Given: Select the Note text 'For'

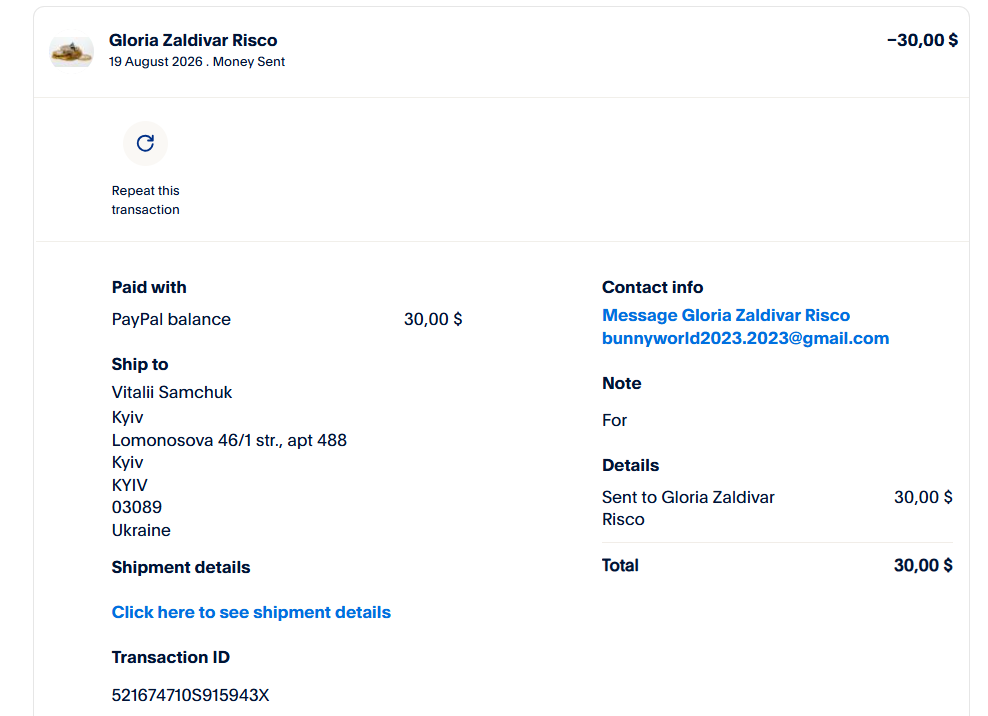Looking at the screenshot, I should (614, 420).
